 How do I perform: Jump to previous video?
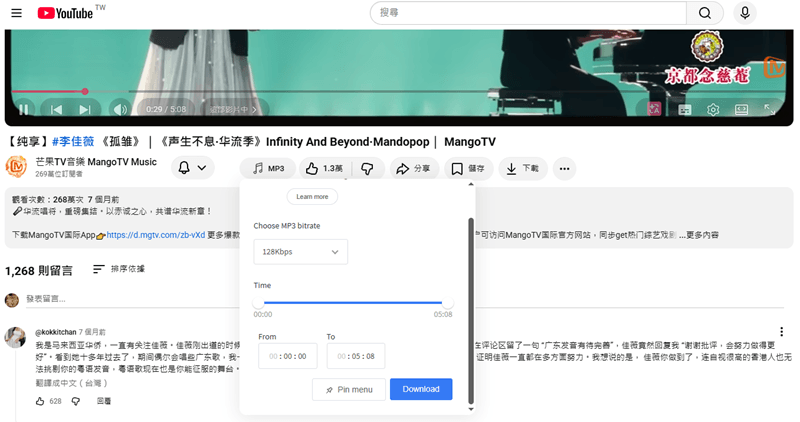(56, 109)
